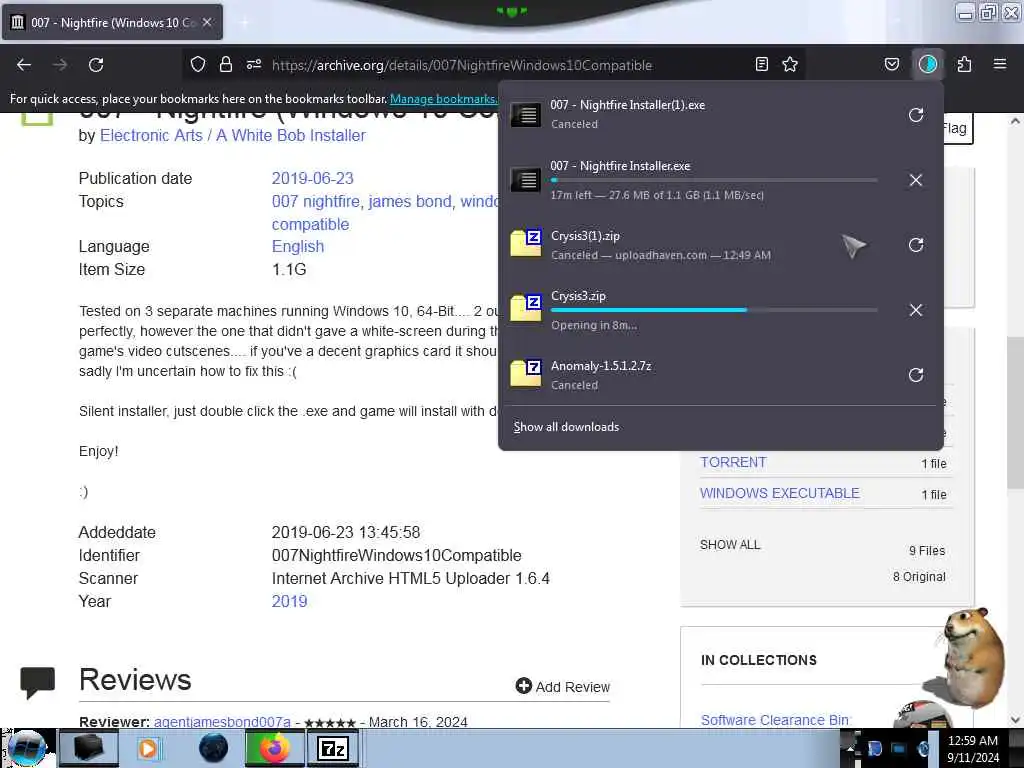Retry the Crysis3(1).zip download
This screenshot has height=768, width=1024.
pos(916,245)
